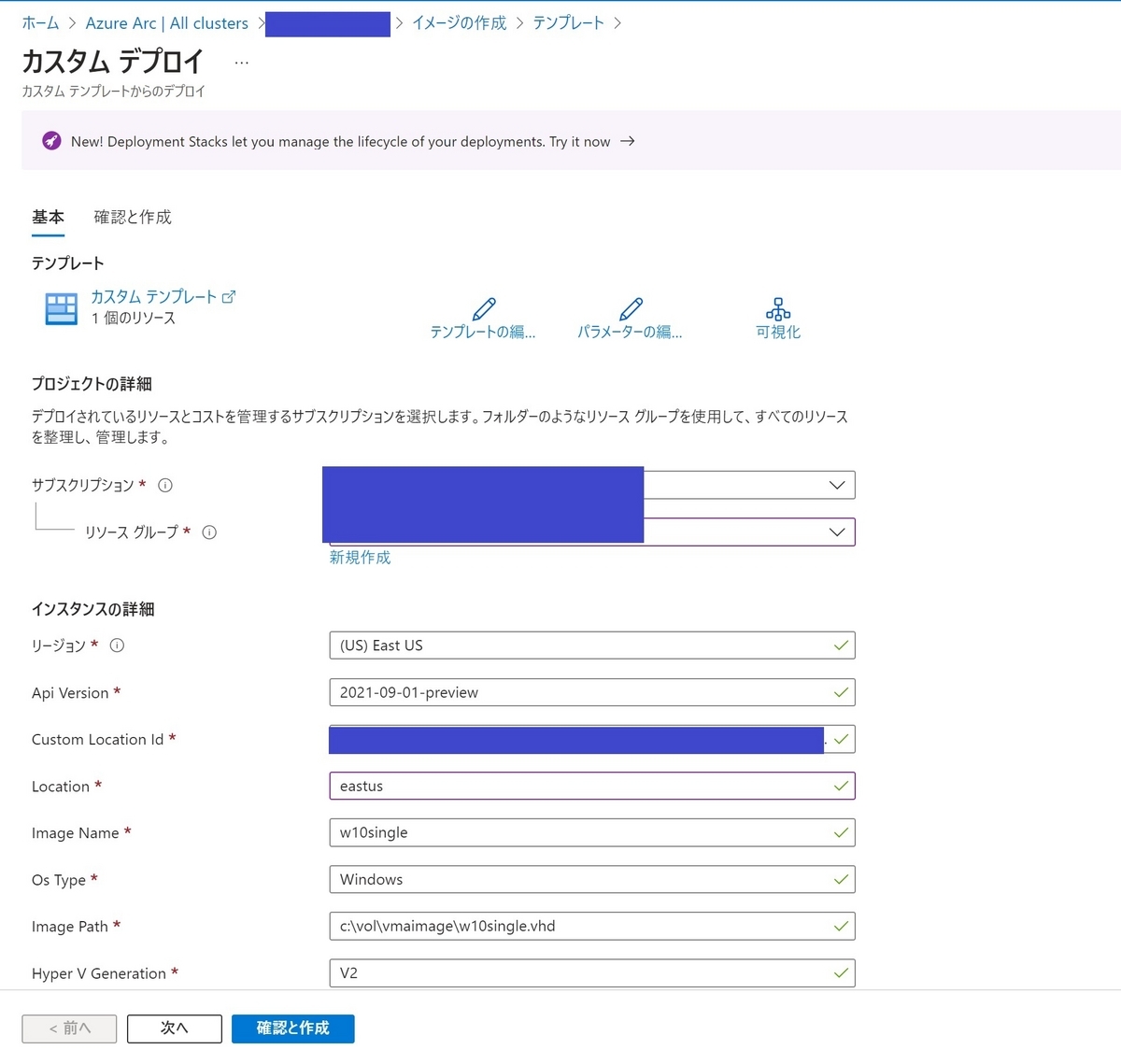Click the Location field containing eastus
The image size is (1121, 1064).
[591, 786]
